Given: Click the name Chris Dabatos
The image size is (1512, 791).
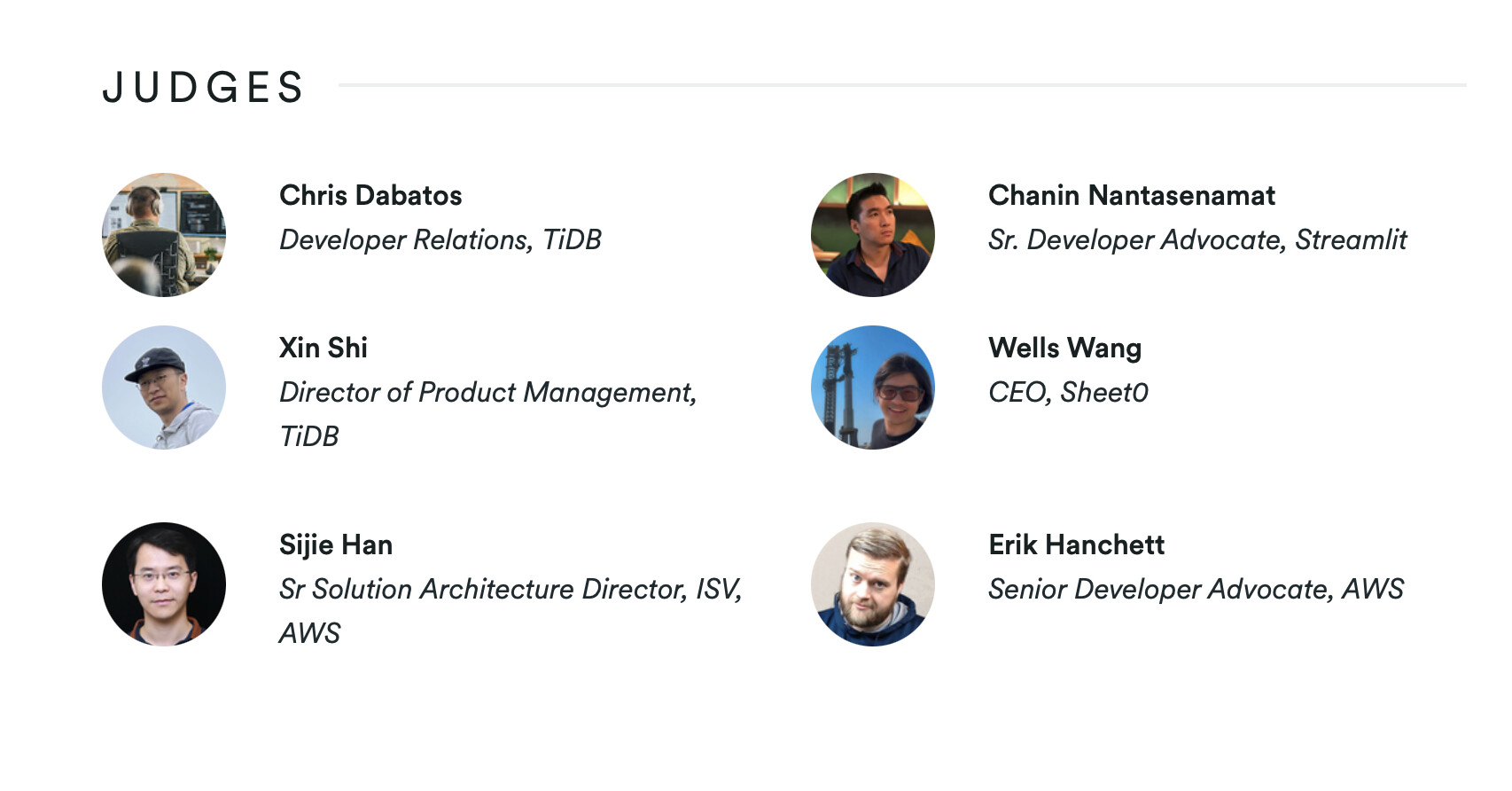Looking at the screenshot, I should click(370, 195).
